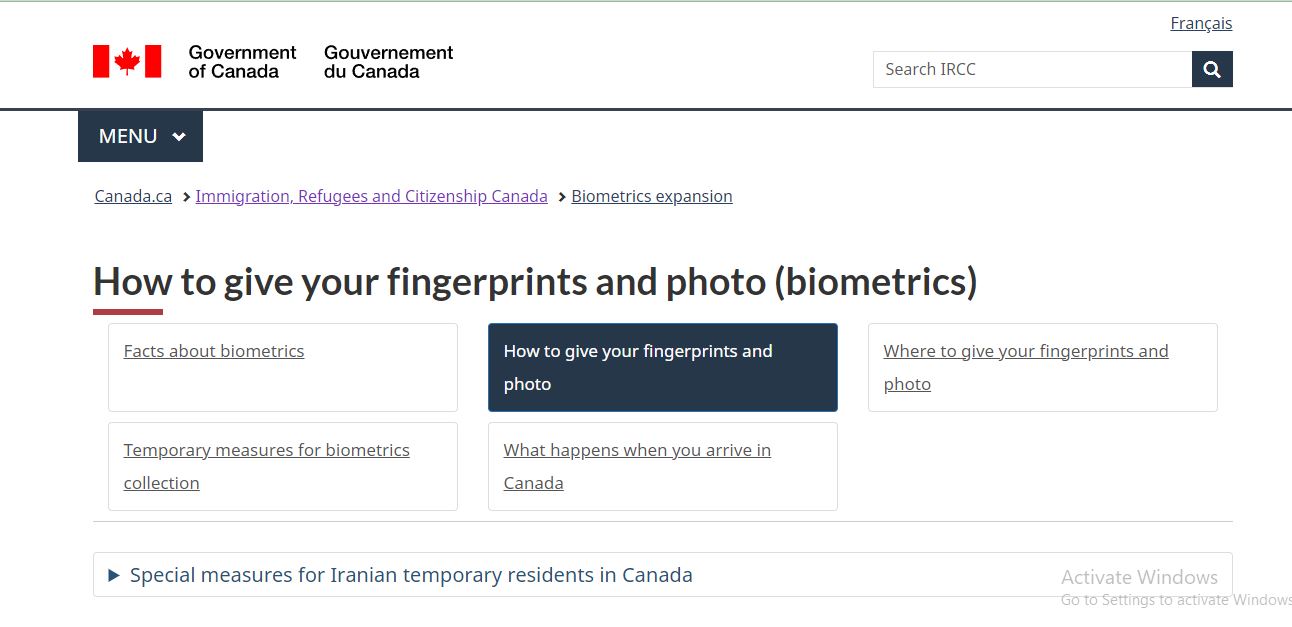The image size is (1292, 627).
Task: Click the disclosure triangle beside Special measures
Action: pos(113,575)
